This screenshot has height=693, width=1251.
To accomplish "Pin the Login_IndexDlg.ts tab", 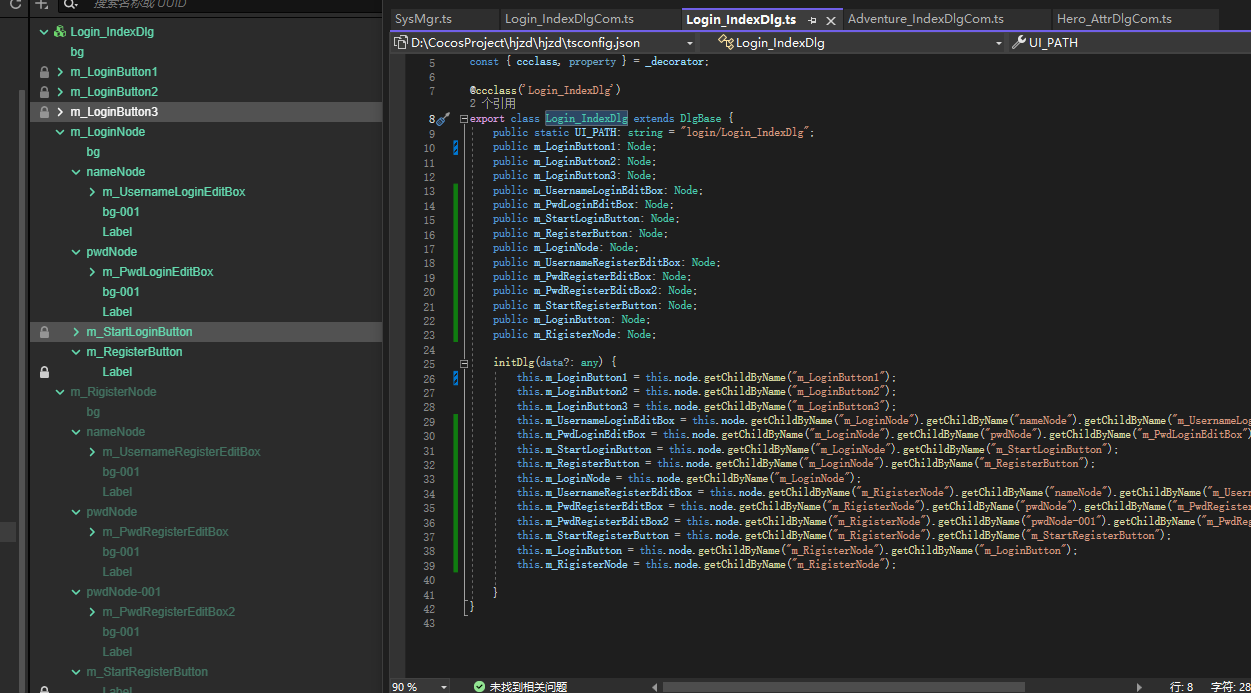I will [812, 20].
